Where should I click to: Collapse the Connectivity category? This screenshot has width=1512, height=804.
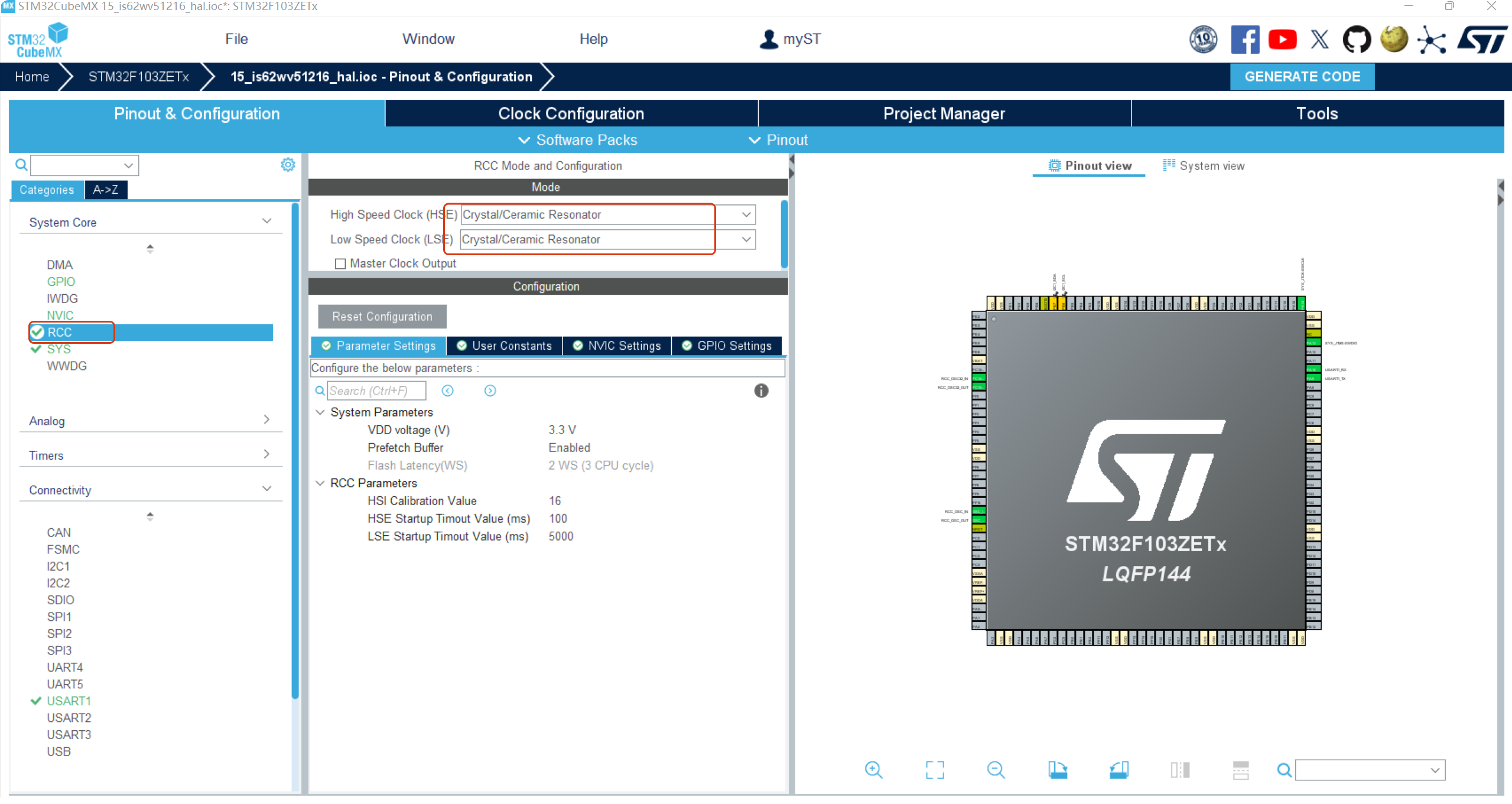pos(266,489)
